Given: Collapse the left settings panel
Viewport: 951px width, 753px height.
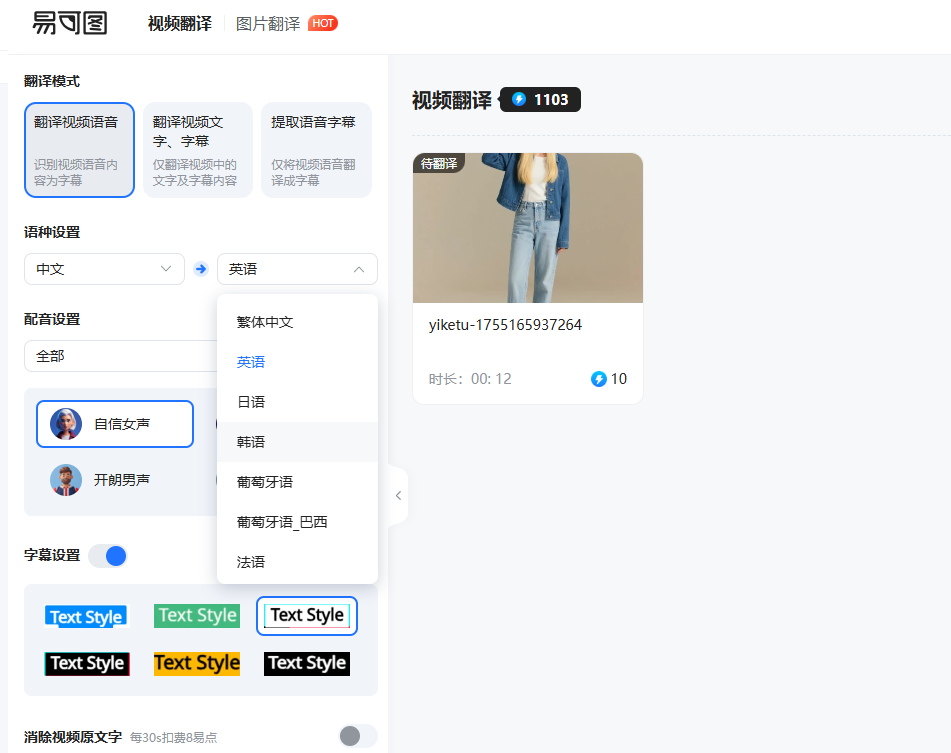Looking at the screenshot, I should pyautogui.click(x=398, y=495).
